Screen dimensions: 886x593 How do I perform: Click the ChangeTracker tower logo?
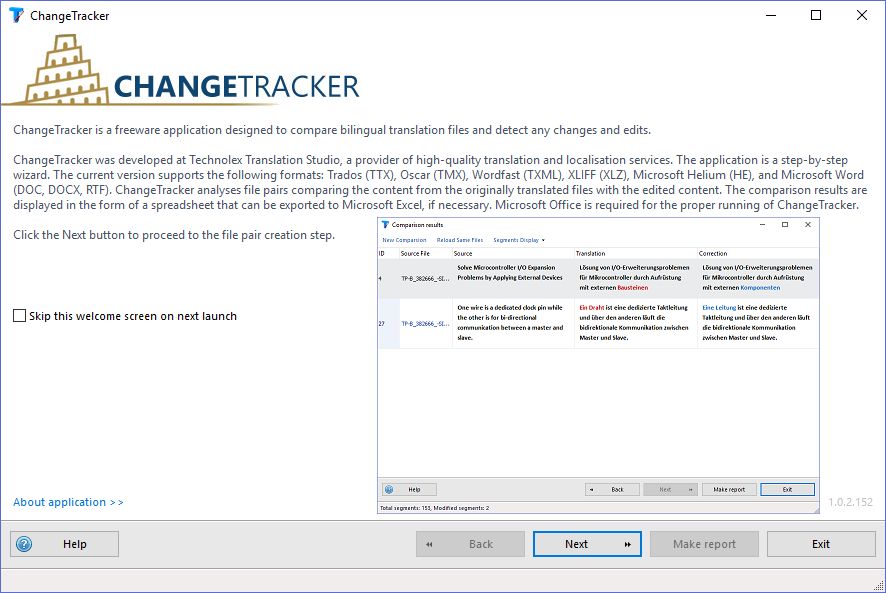point(67,70)
